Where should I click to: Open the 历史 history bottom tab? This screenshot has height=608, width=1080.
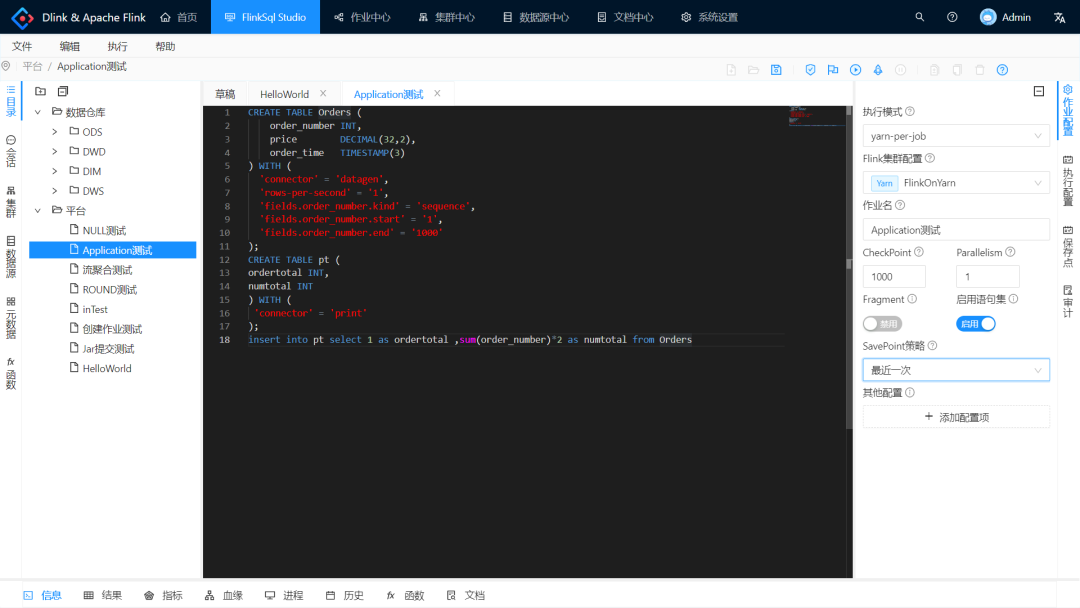point(344,596)
